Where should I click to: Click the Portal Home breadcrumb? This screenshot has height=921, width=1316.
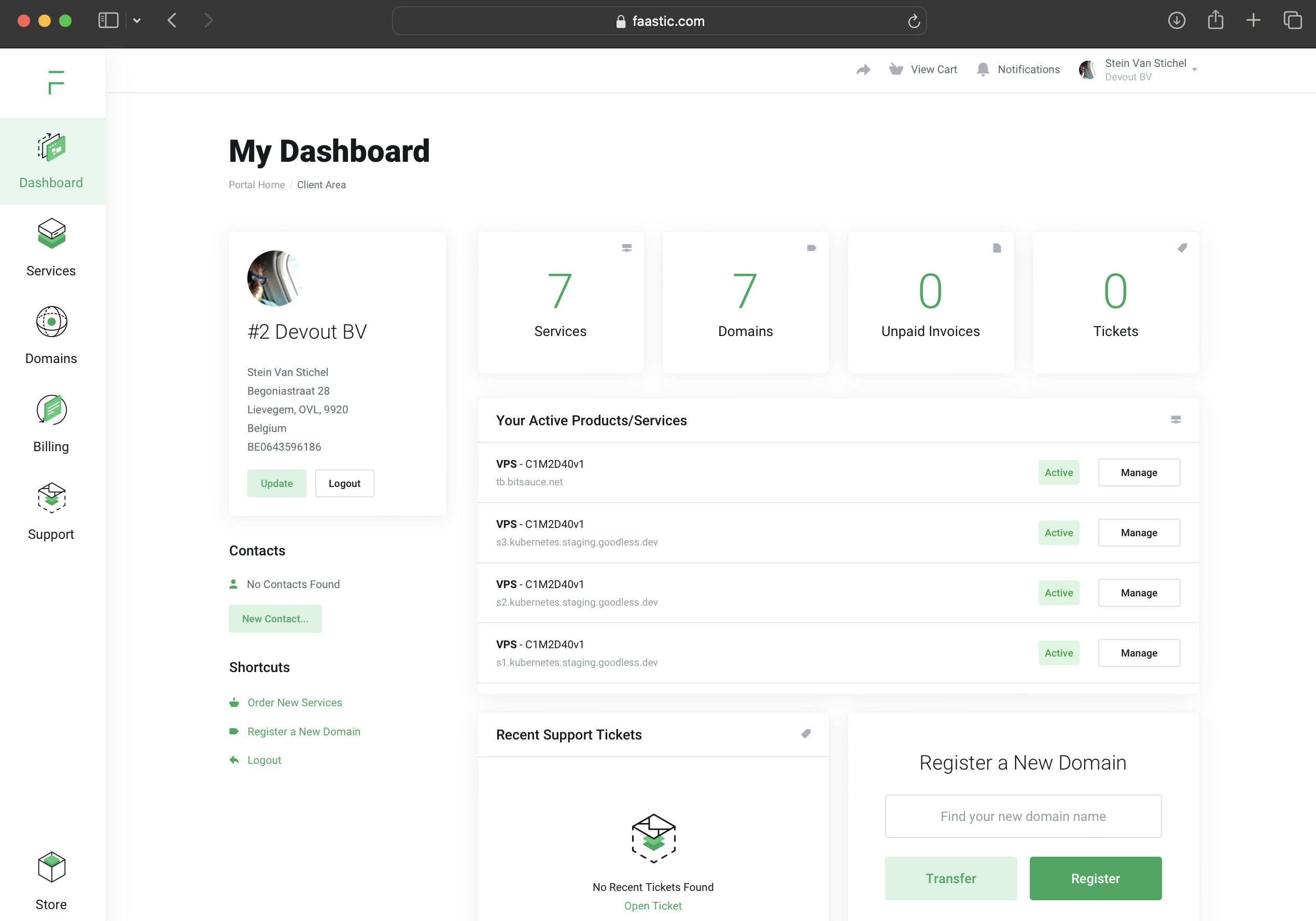click(256, 185)
